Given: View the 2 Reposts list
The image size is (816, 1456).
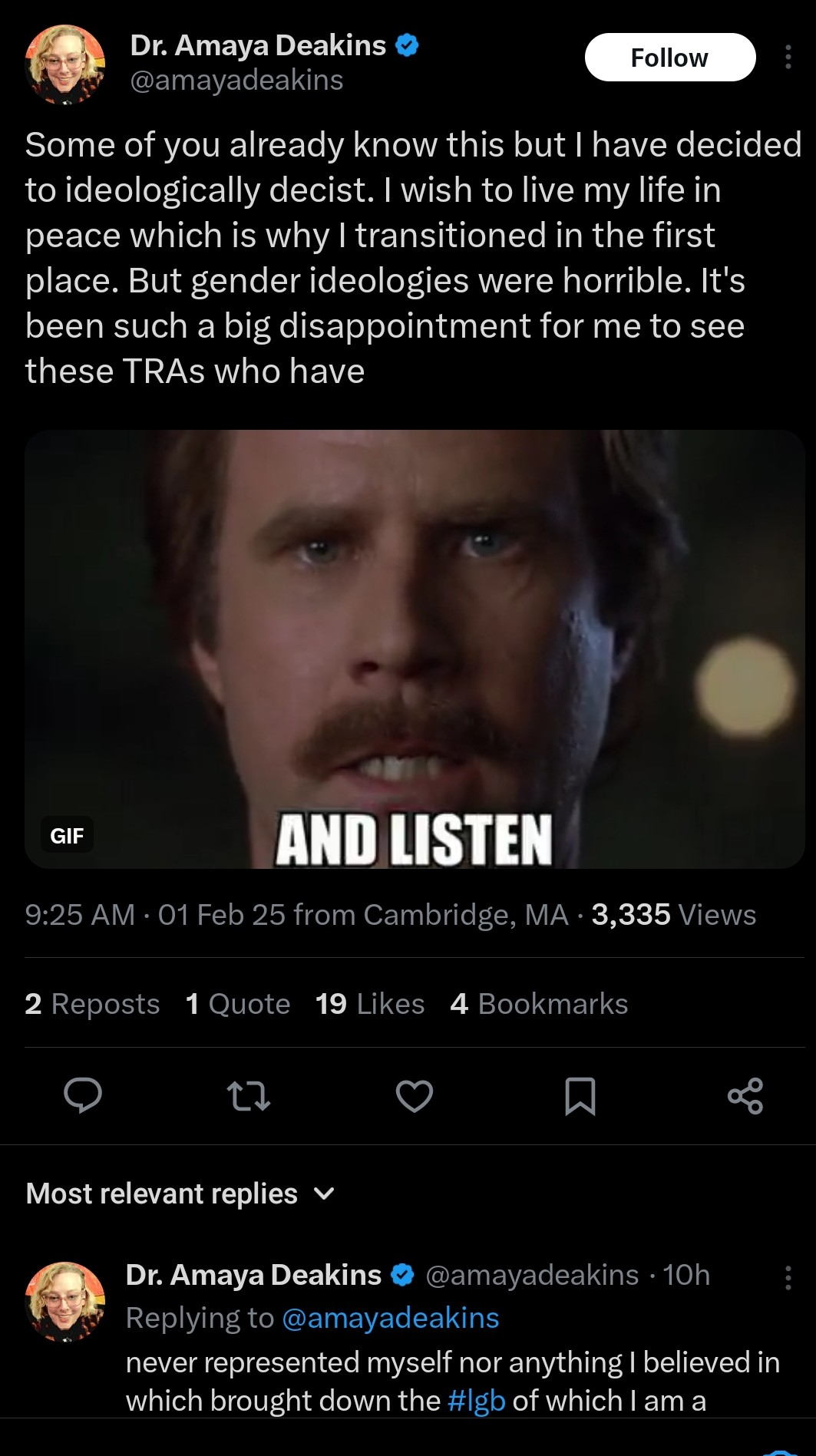Looking at the screenshot, I should (92, 1004).
